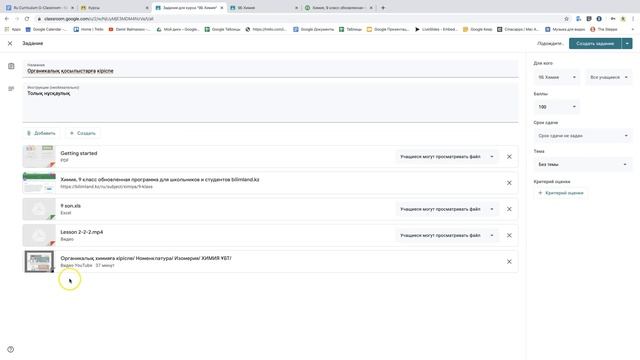Viewport: 640px width, 360px height.
Task: Click the Добавить attach button
Action: click(41, 133)
